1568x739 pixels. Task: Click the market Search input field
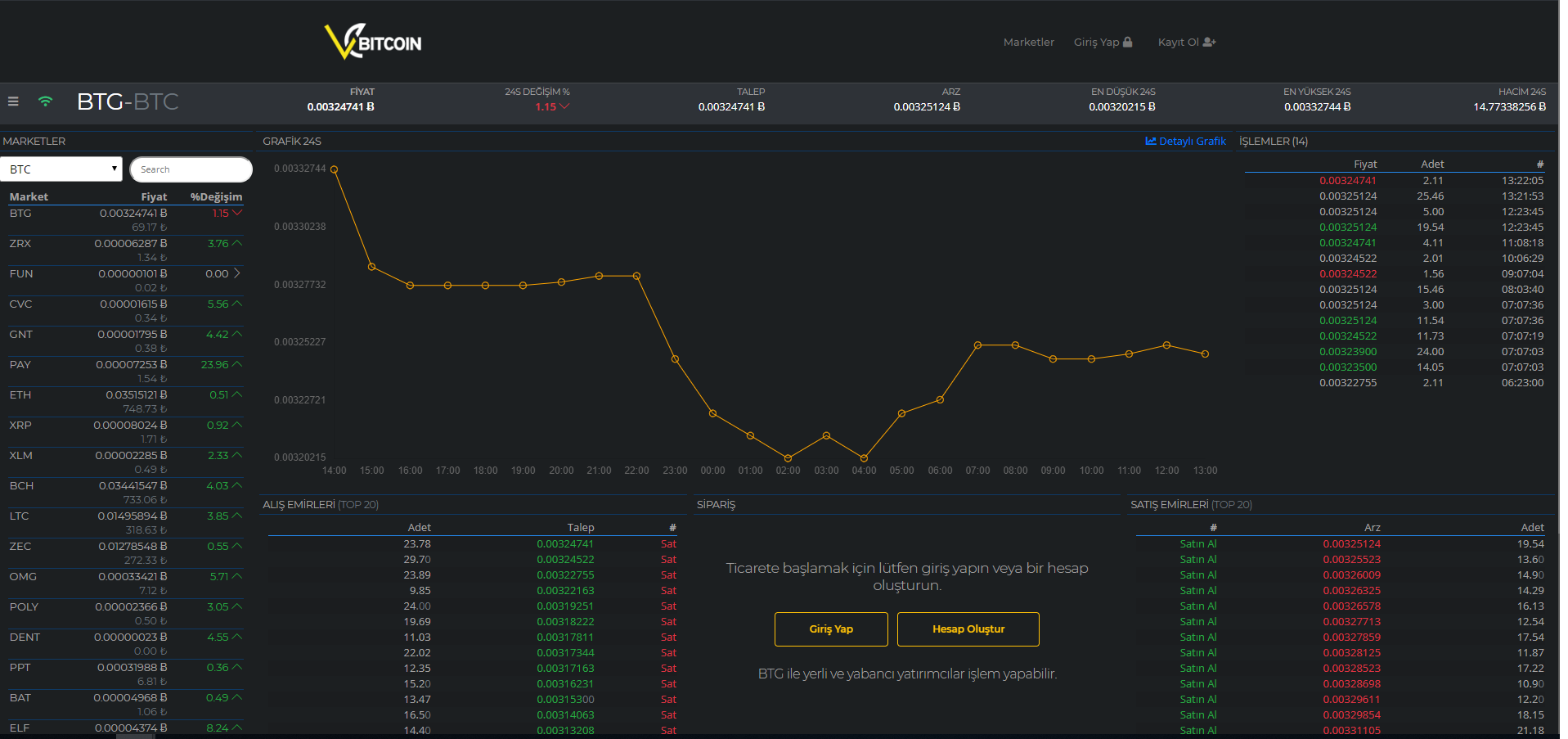coord(191,169)
